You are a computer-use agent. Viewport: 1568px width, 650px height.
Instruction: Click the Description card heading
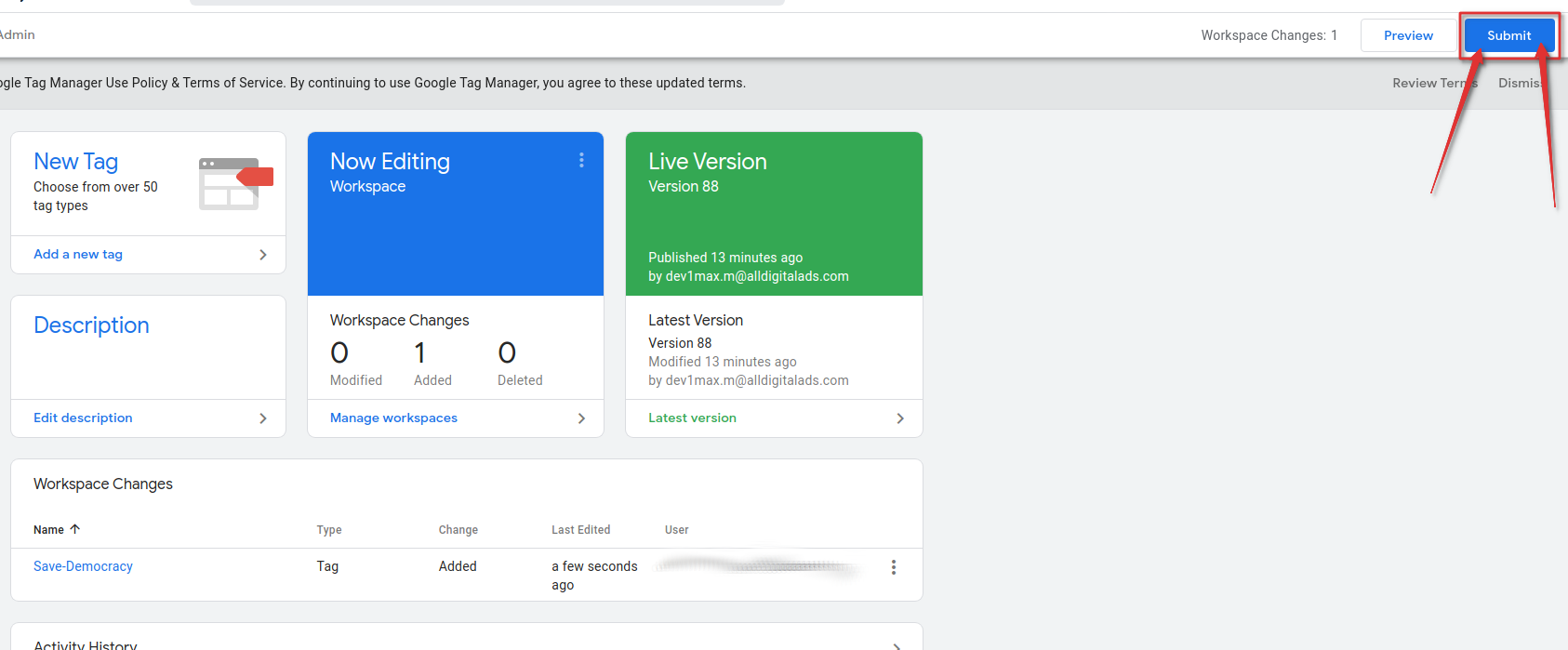[91, 325]
